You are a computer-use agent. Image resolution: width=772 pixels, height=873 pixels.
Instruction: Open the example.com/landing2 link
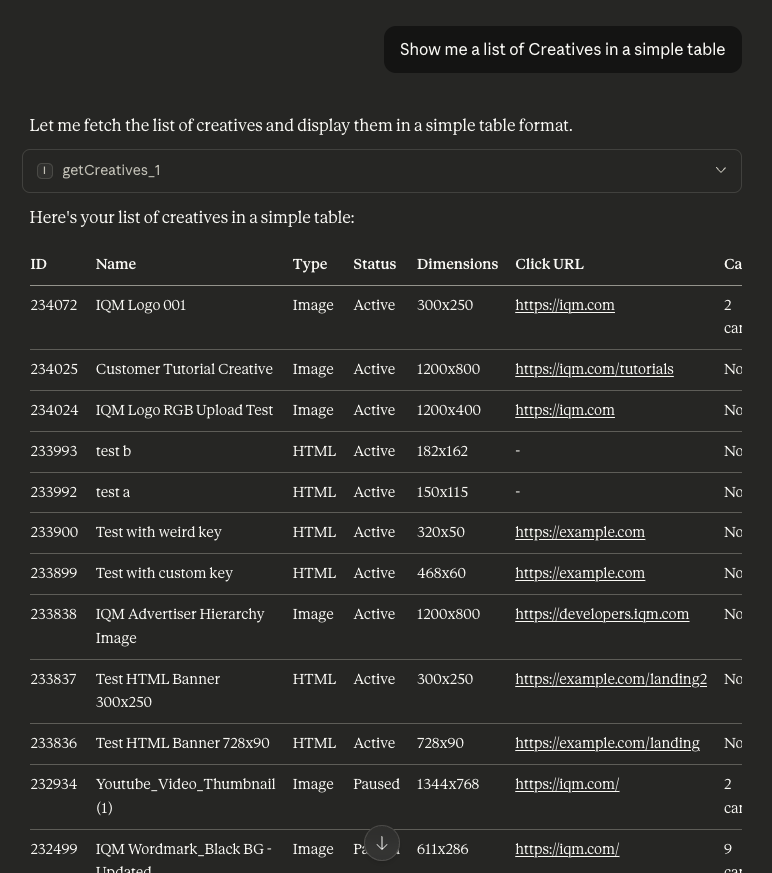611,679
